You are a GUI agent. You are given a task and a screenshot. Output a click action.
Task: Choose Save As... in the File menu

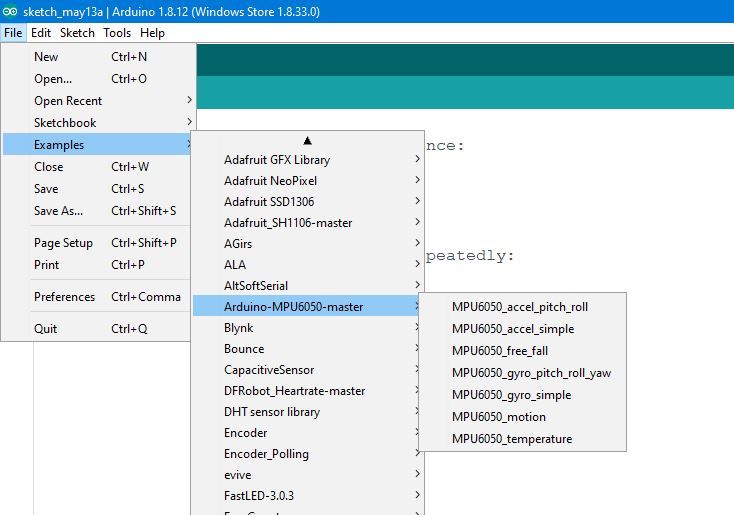click(97, 211)
